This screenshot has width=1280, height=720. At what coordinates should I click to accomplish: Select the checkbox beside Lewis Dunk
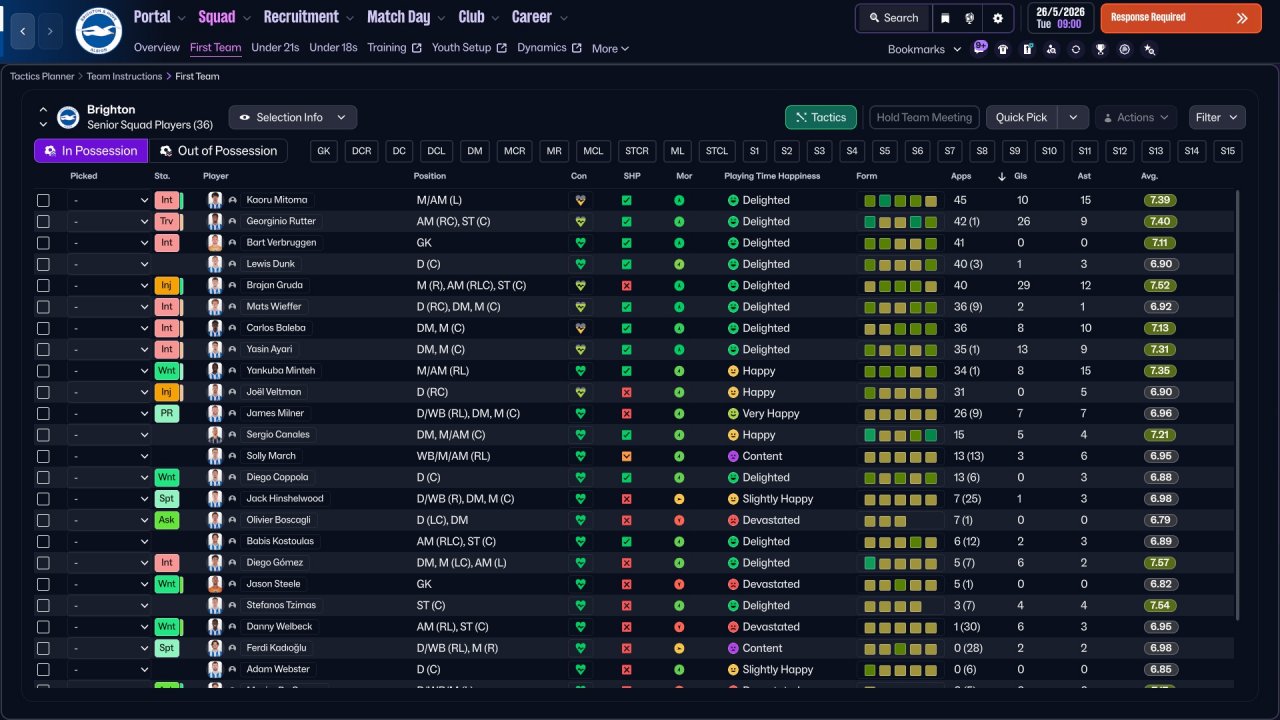(43, 264)
